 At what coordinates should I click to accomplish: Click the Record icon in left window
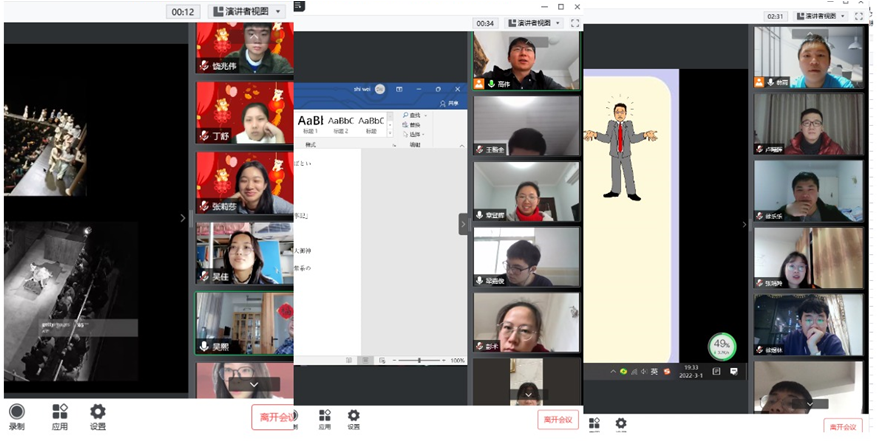(16, 411)
